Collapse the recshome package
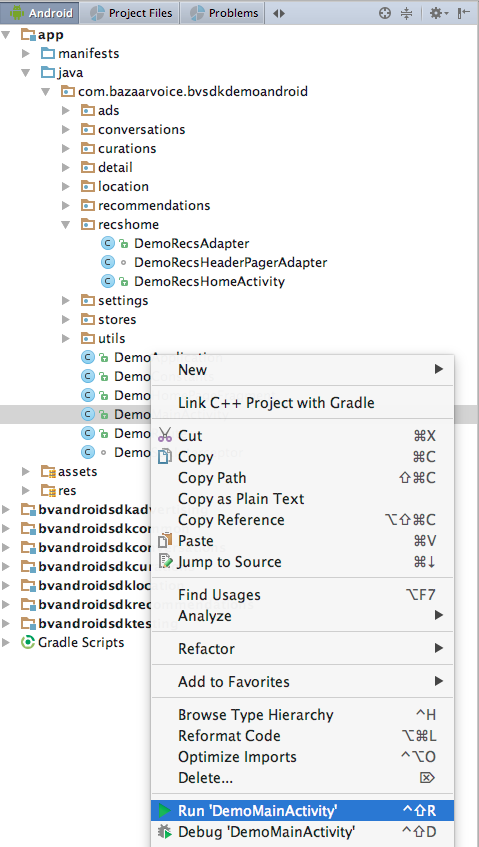 [66, 224]
